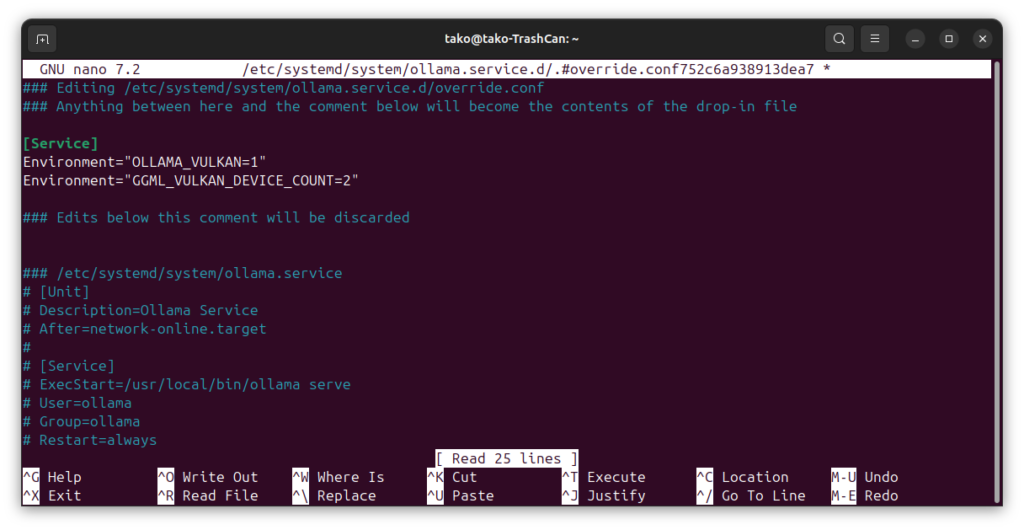Click the Exit shortcut at bottom
Image resolution: width=1024 pixels, height=530 pixels.
[x=64, y=495]
